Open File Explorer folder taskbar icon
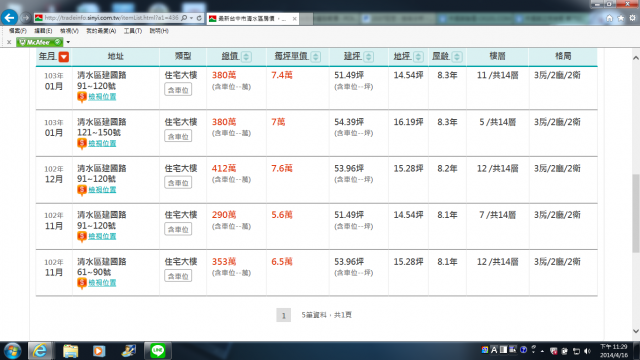 point(70,351)
